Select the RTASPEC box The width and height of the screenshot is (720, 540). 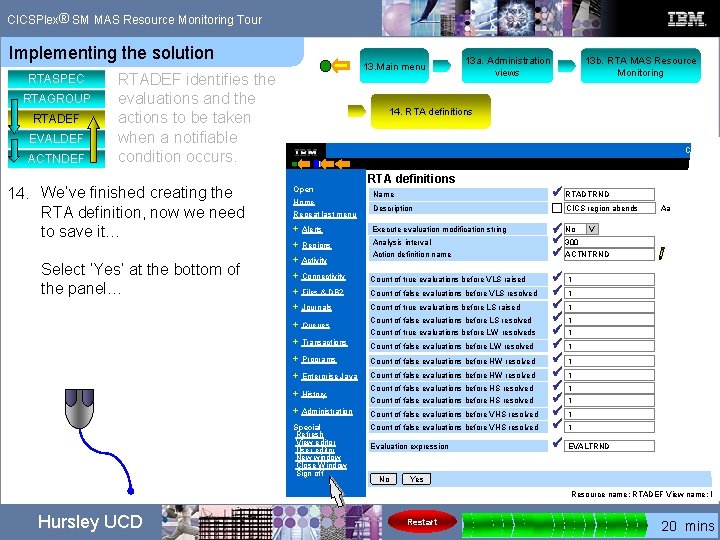(x=56, y=79)
